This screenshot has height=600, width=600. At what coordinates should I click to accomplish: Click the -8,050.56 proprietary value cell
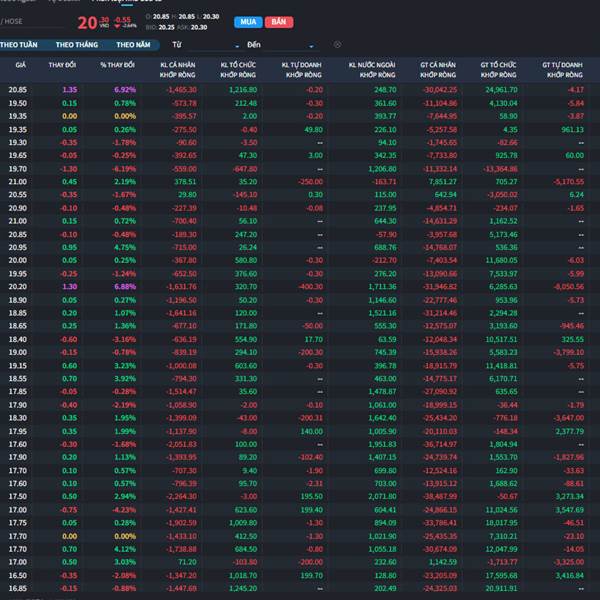tap(569, 287)
